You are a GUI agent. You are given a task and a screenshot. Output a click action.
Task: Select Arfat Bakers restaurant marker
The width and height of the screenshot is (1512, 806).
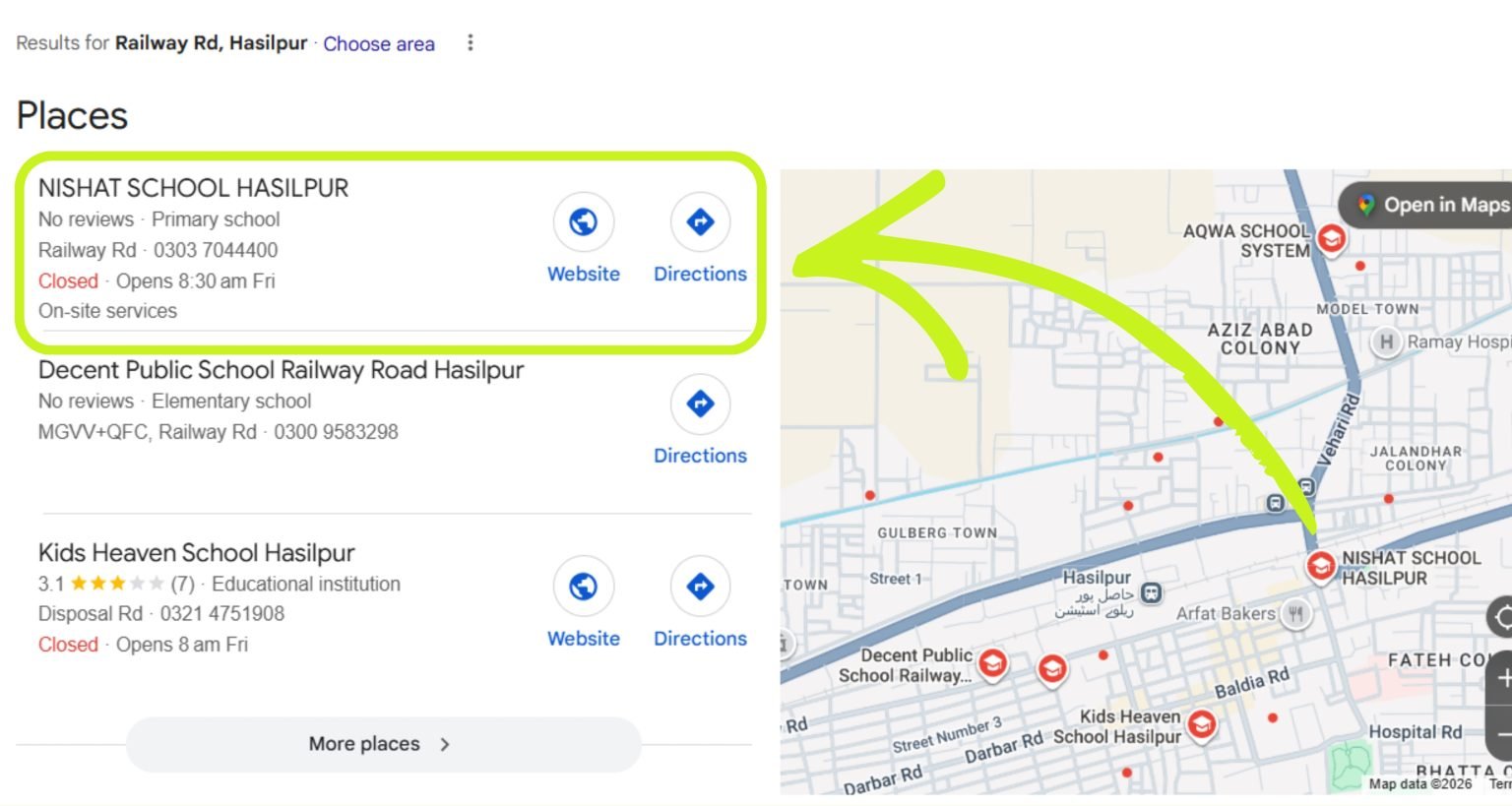1295,614
